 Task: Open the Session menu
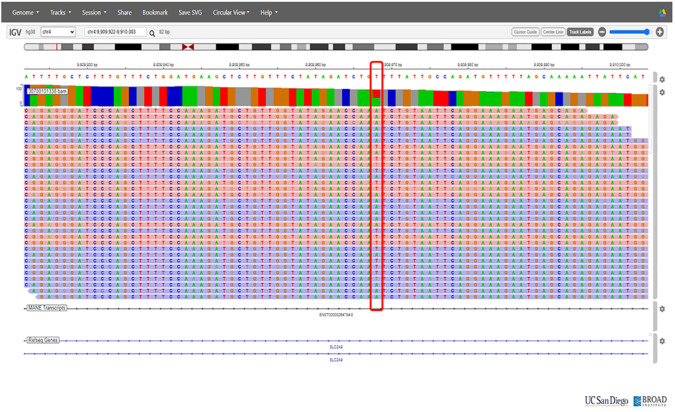coord(93,13)
